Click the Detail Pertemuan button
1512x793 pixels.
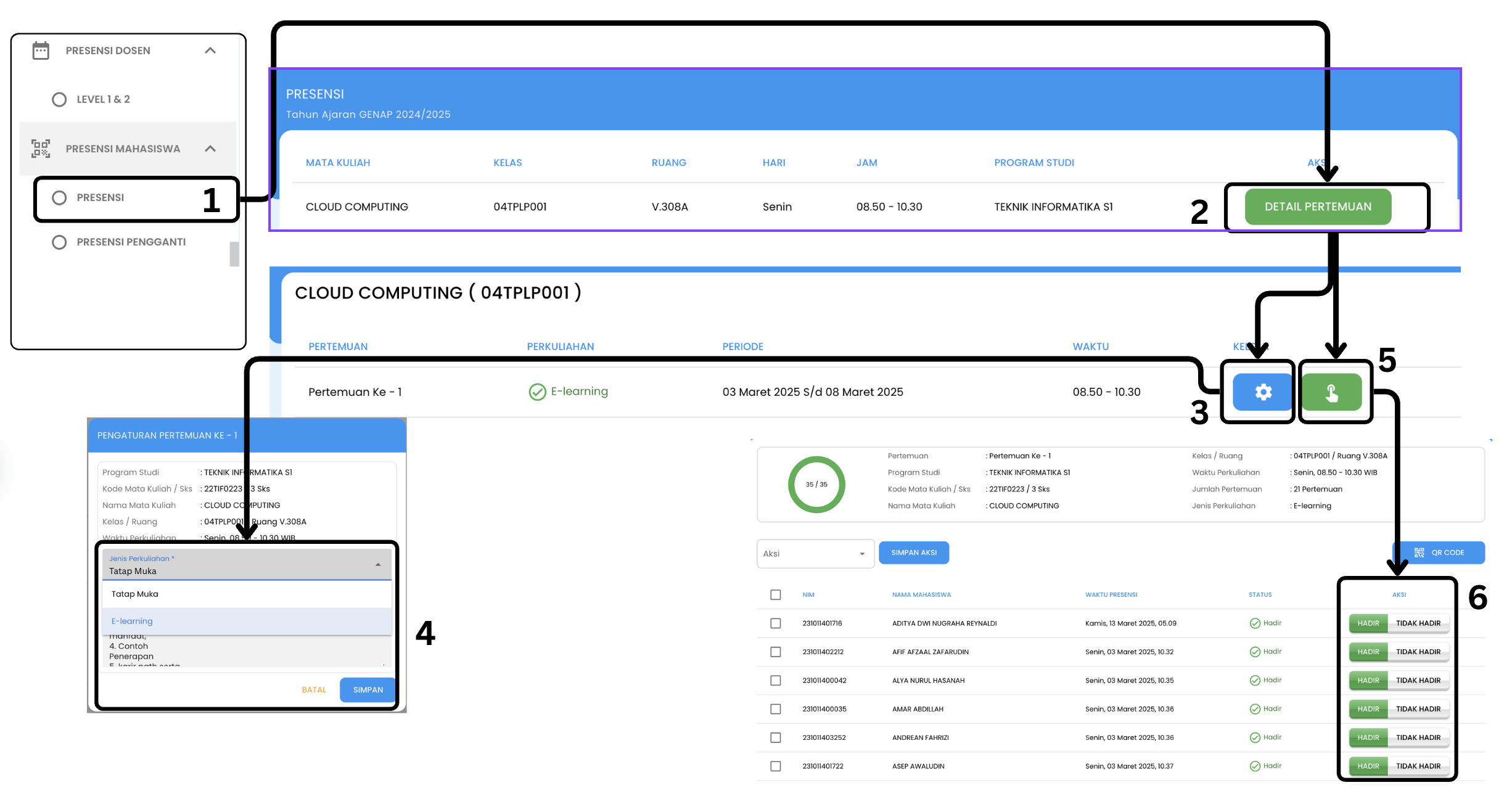click(x=1318, y=207)
